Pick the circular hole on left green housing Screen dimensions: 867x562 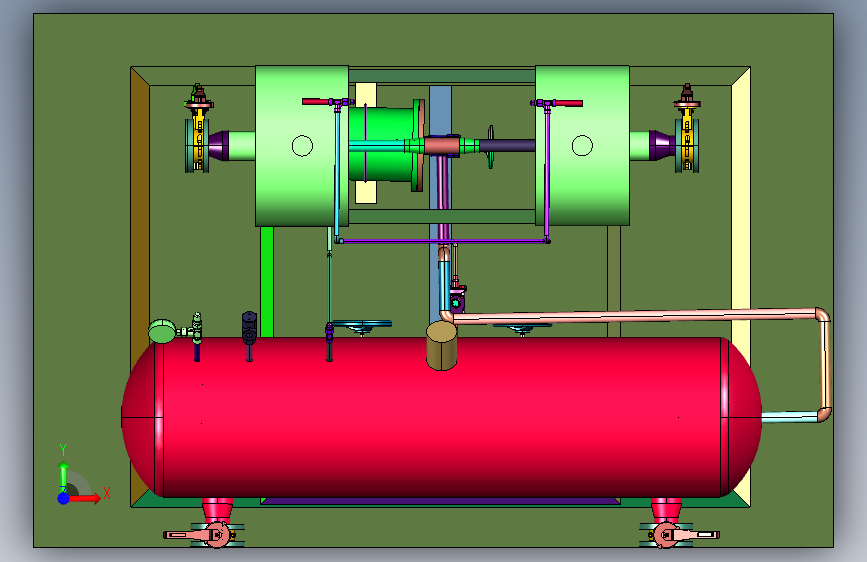pyautogui.click(x=302, y=146)
